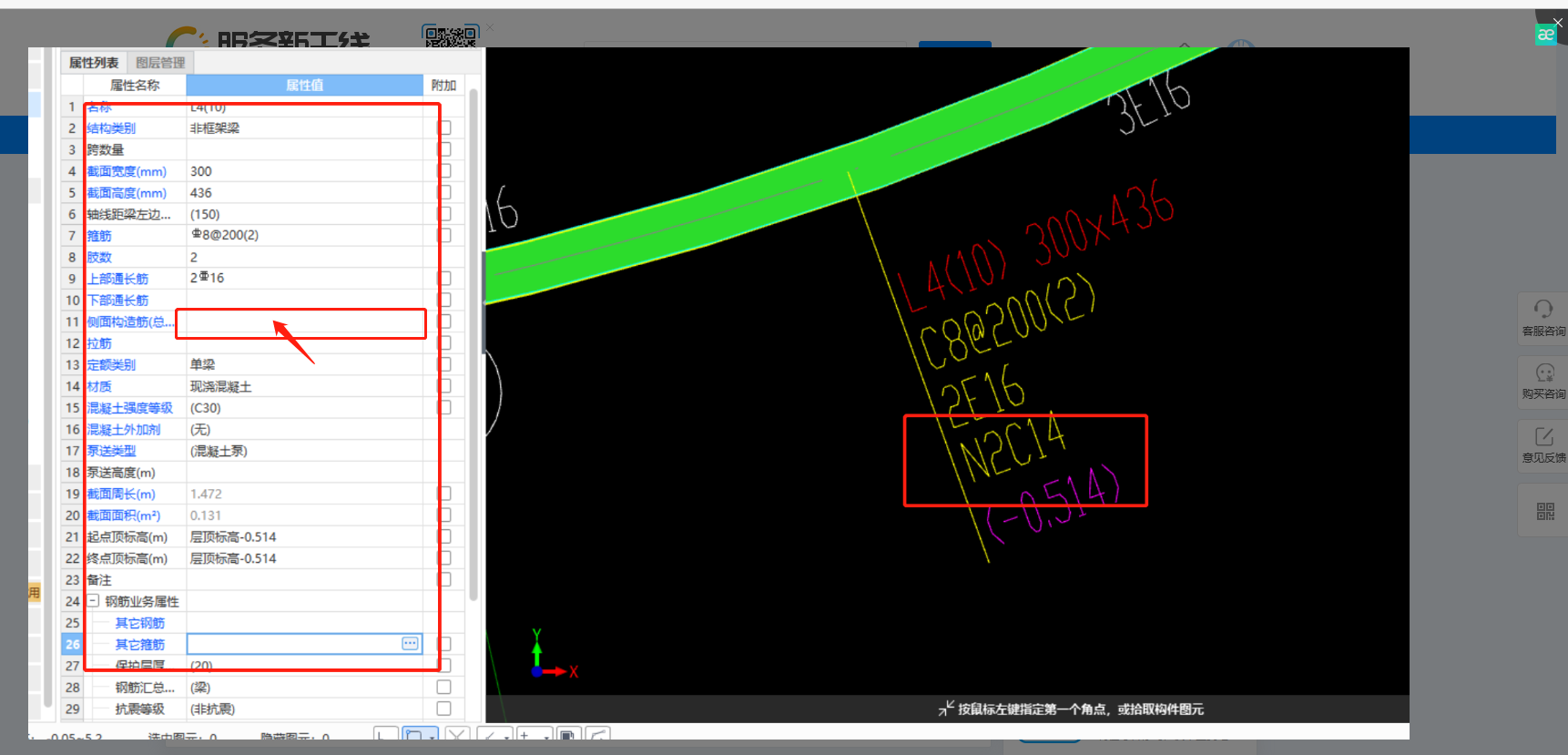Click the magenta (-0.514) elevation label

pyautogui.click(x=1053, y=504)
